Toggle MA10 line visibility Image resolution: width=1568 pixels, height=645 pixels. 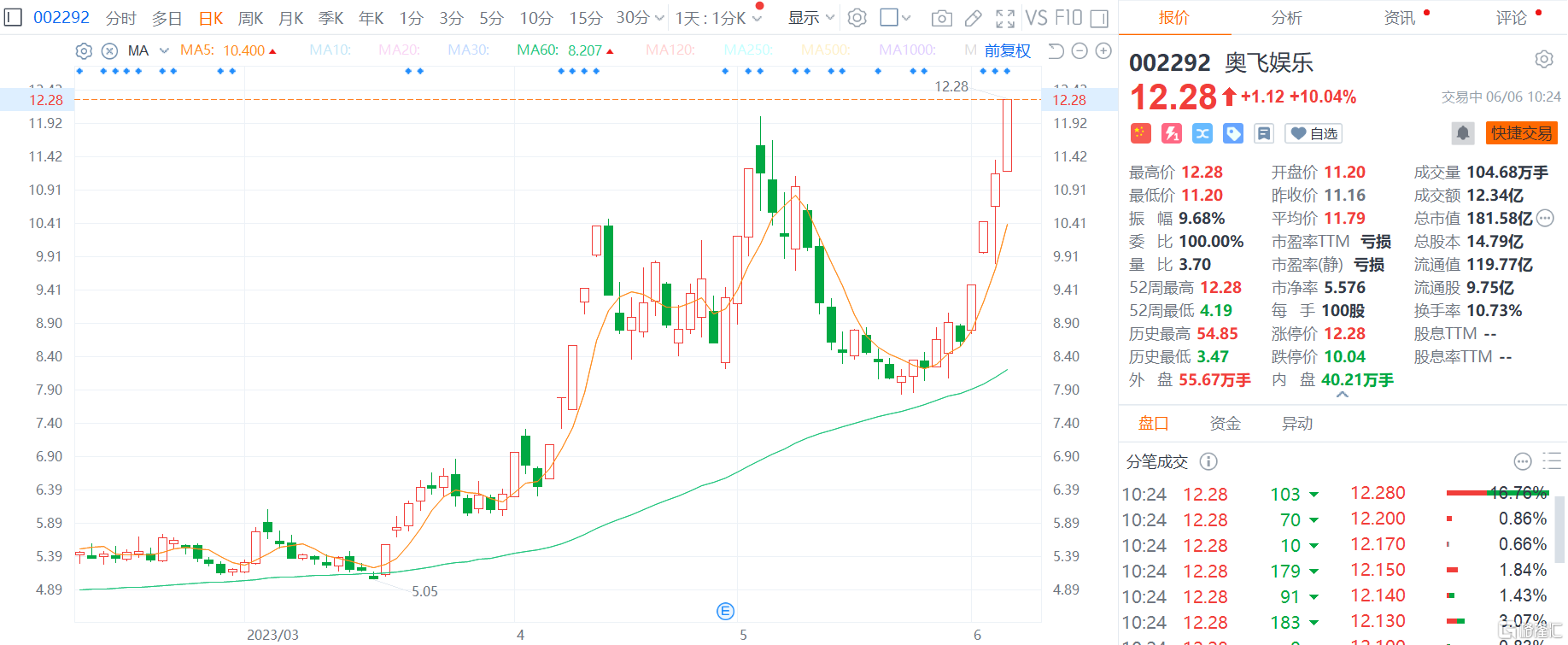pyautogui.click(x=331, y=50)
